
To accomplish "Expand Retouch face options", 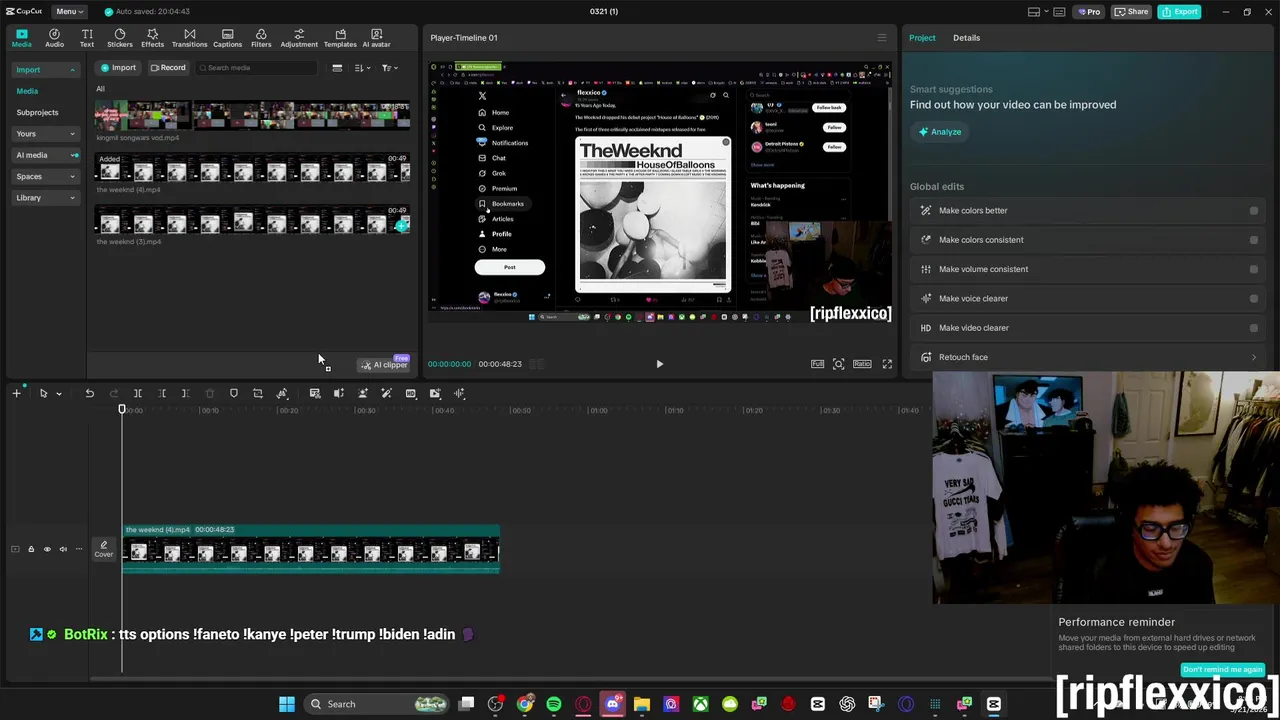I will pos(1254,357).
